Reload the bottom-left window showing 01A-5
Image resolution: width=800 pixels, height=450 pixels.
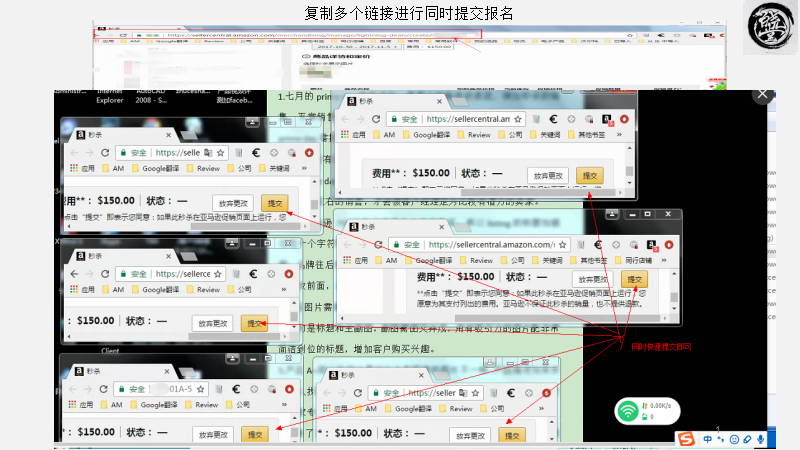pos(104,389)
